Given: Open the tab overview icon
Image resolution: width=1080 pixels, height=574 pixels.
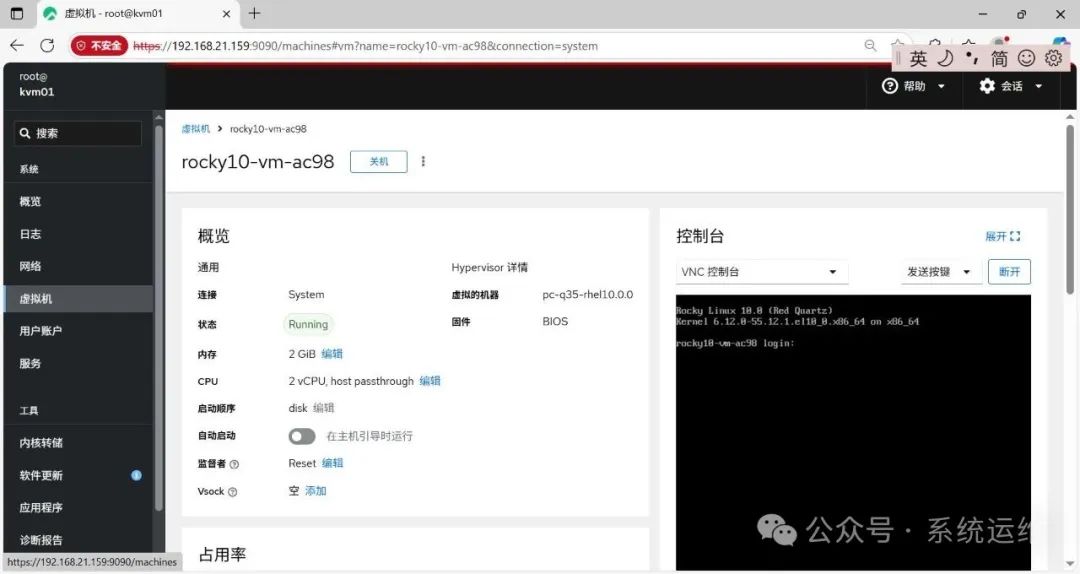Looking at the screenshot, I should coord(17,13).
